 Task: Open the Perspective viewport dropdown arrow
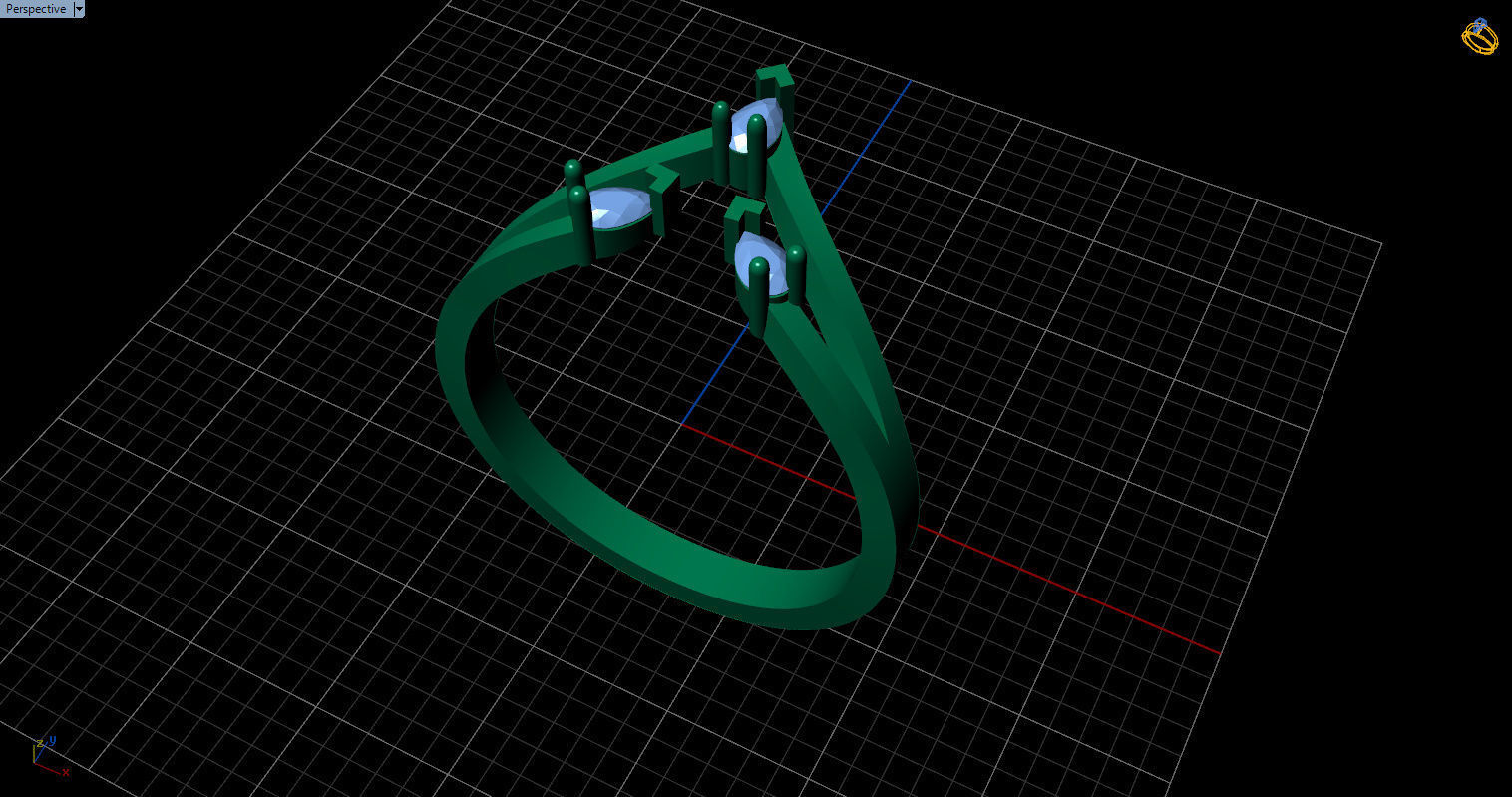(80, 9)
